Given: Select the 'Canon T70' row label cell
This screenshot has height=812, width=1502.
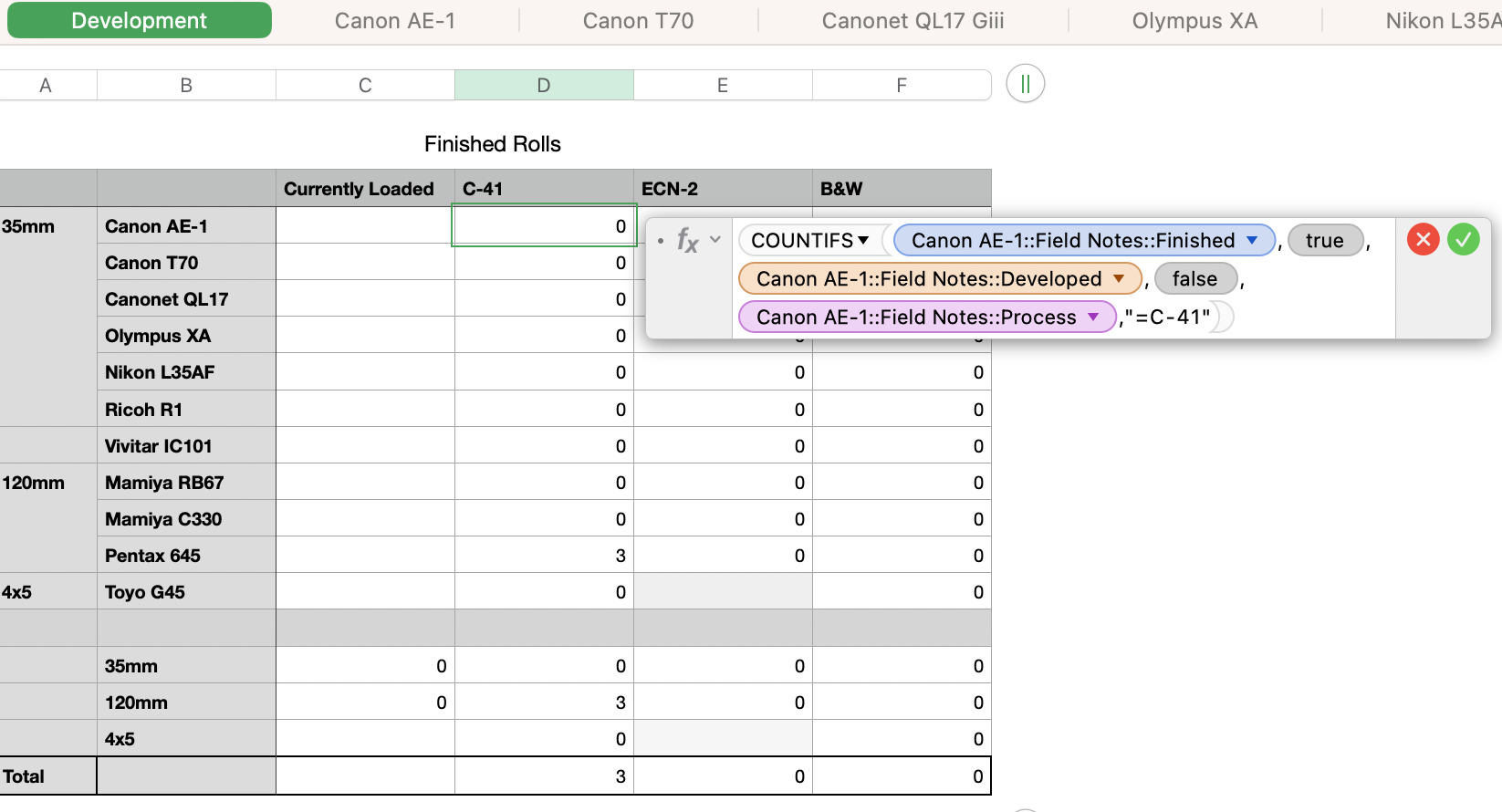Looking at the screenshot, I should (186, 262).
